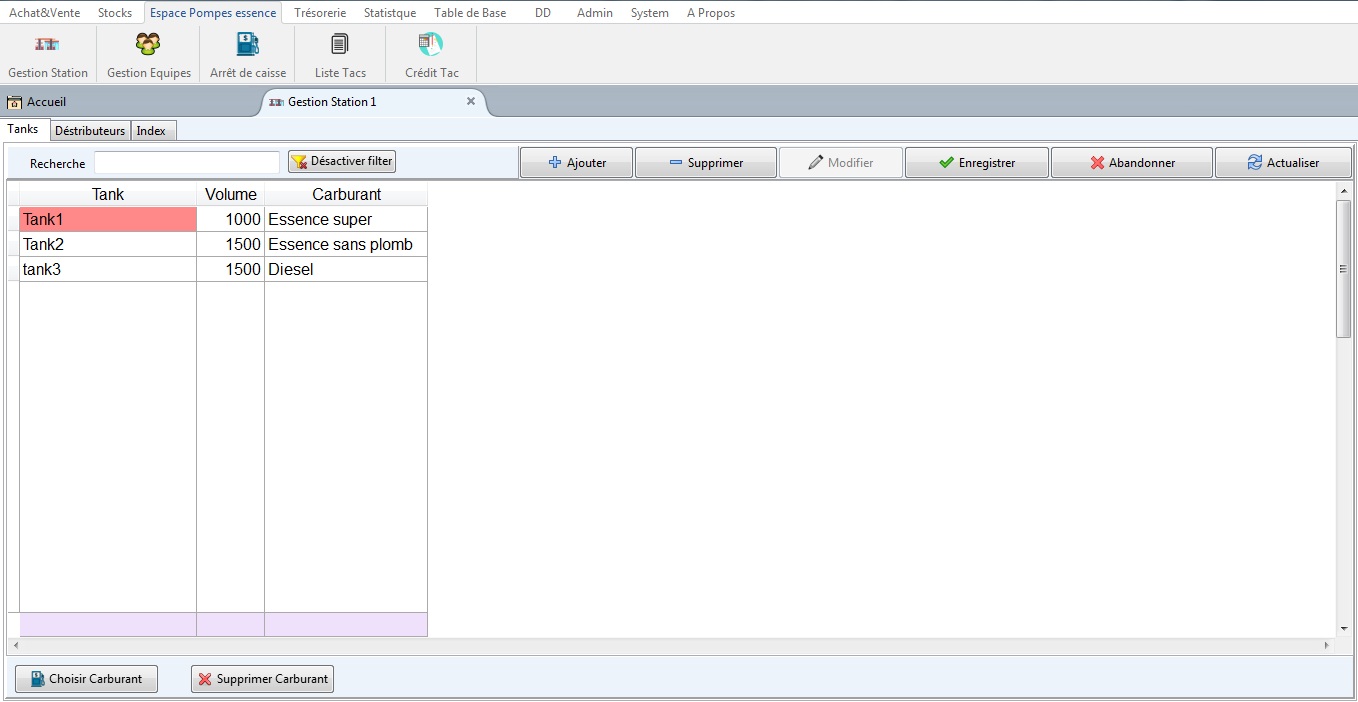This screenshot has width=1358, height=702.
Task: Select the Tank2 row in the table
Action: pyautogui.click(x=108, y=245)
